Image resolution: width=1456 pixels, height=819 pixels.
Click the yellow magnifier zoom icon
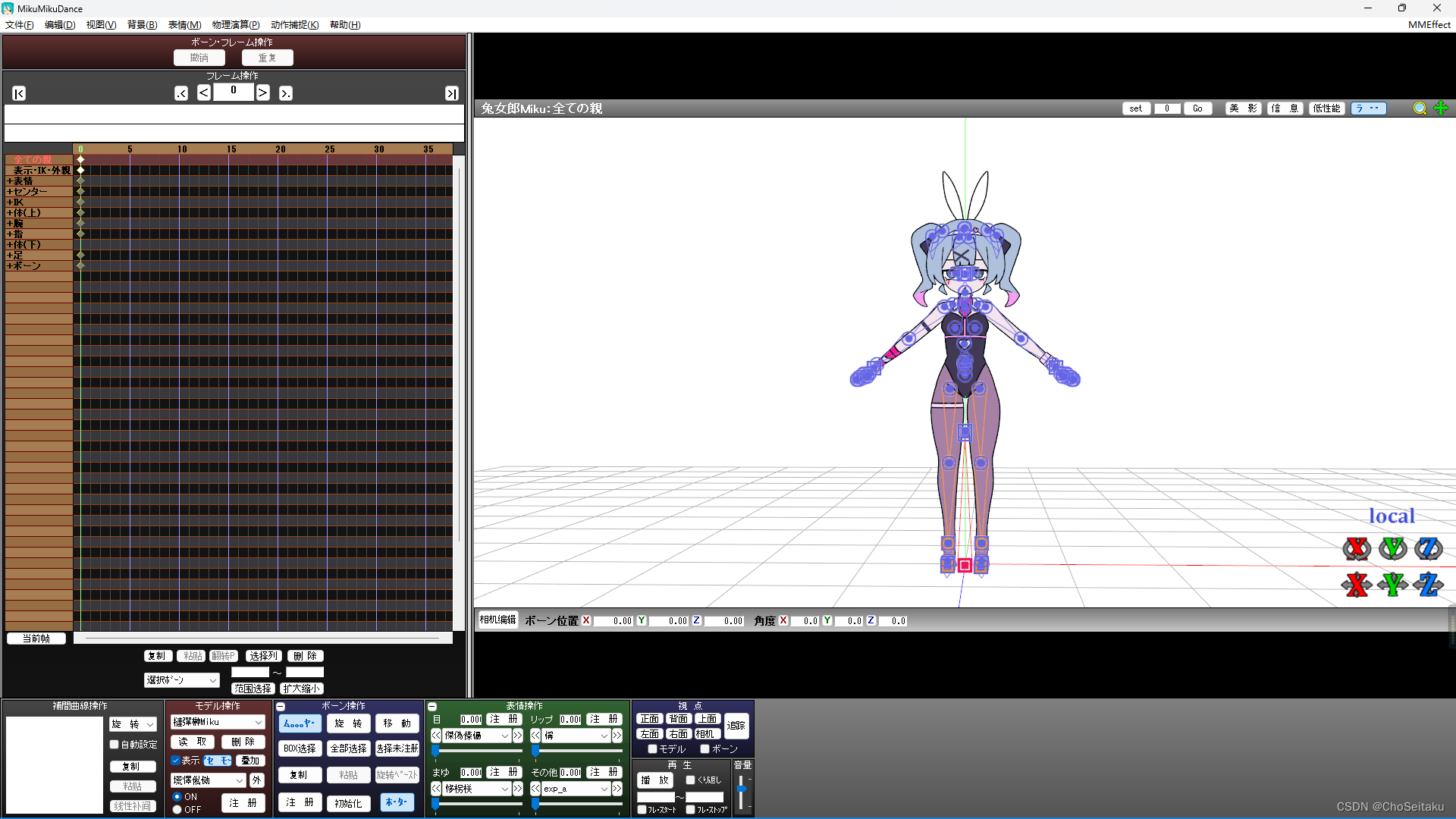tap(1420, 108)
